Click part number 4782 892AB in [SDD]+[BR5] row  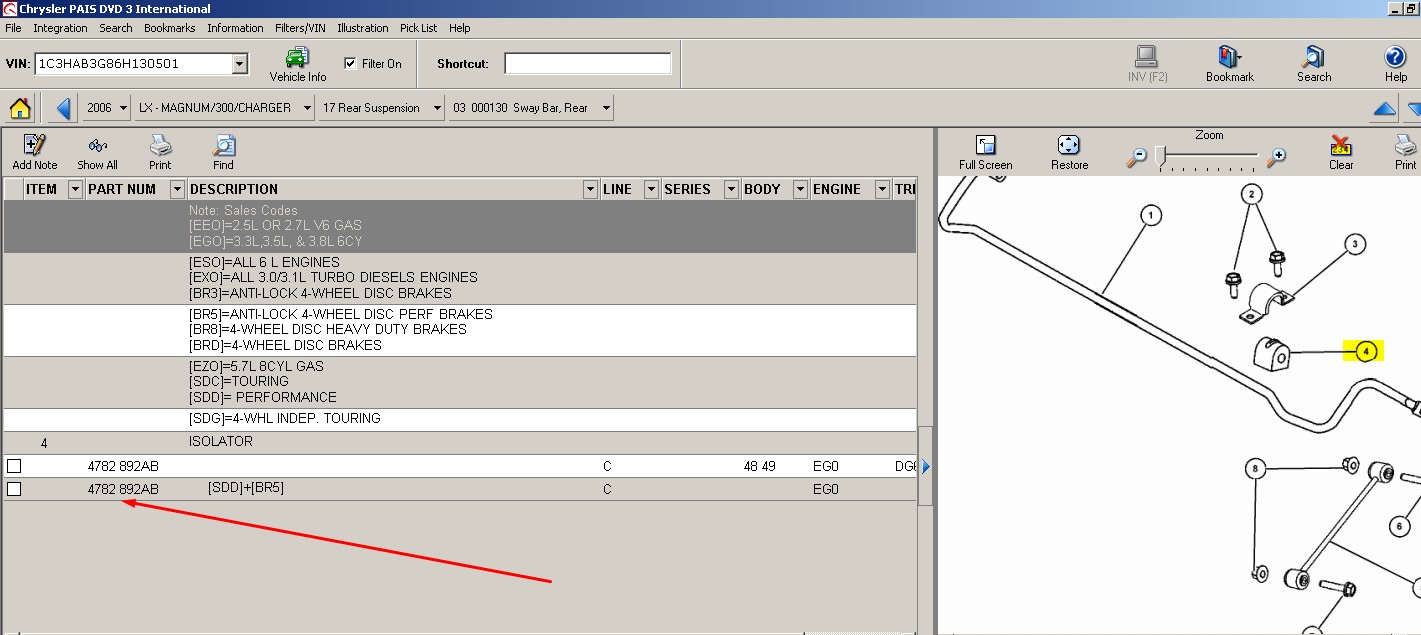123,489
